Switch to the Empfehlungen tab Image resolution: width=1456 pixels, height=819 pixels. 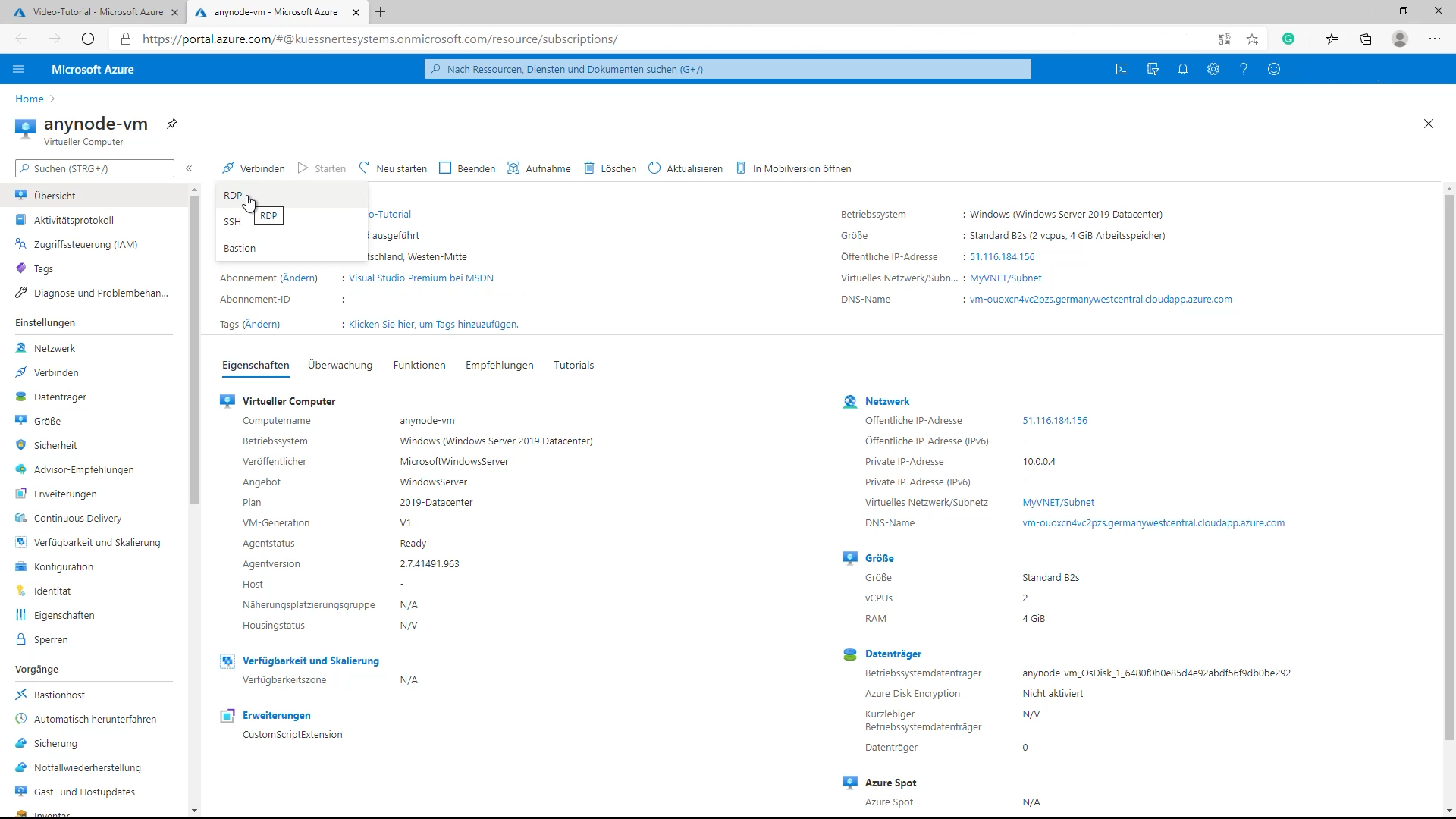click(x=500, y=365)
